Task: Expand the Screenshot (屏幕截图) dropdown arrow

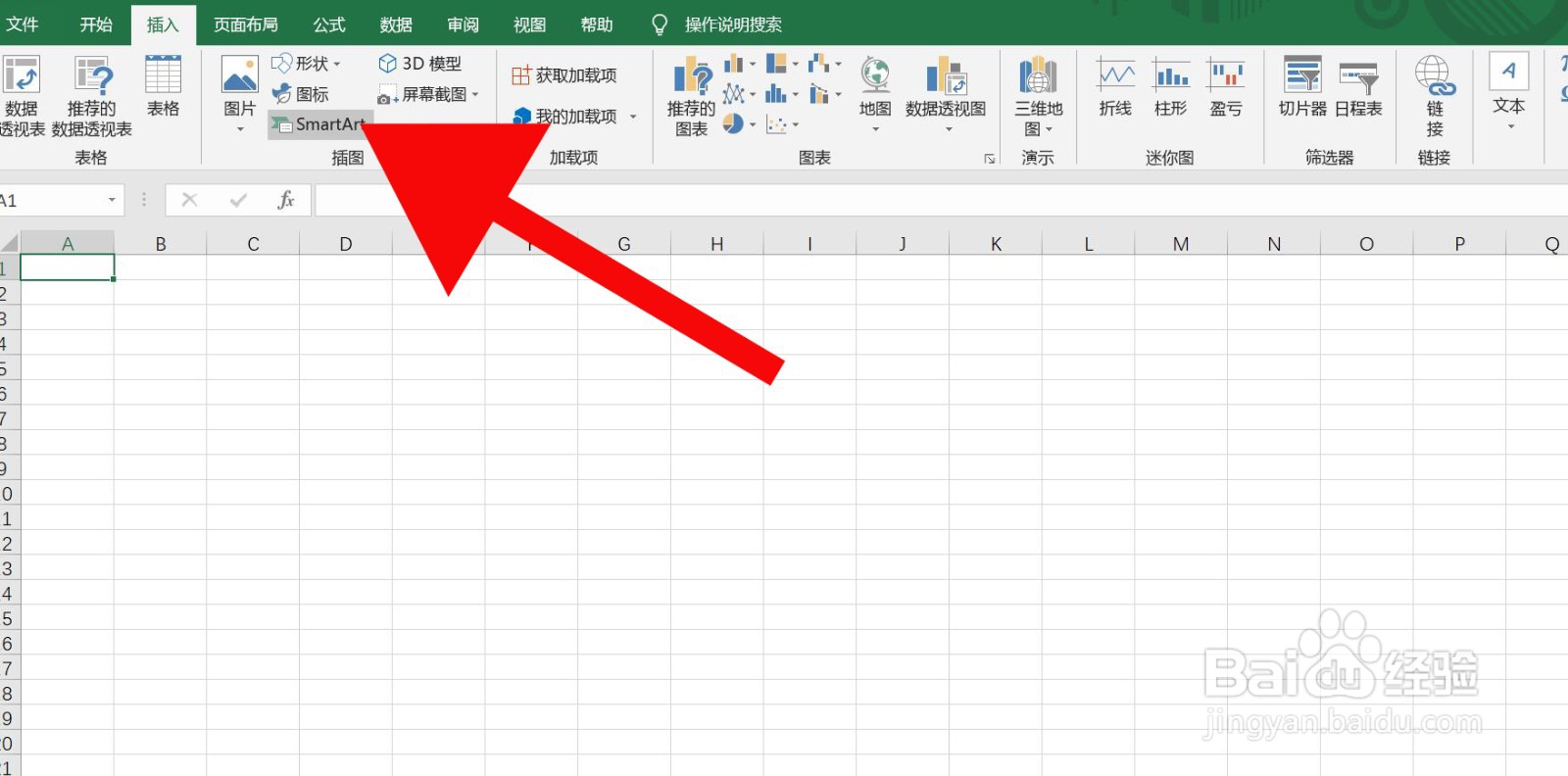Action: [475, 94]
